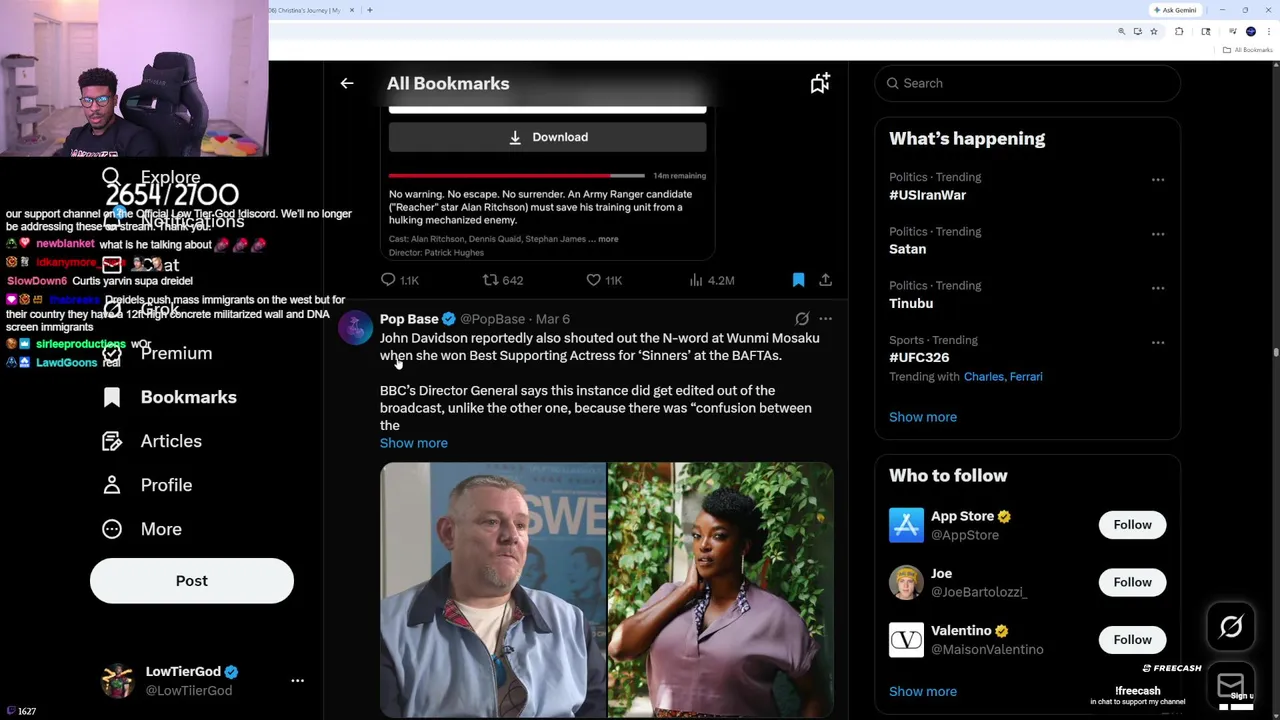Open the #USIranWar trending topic

[x=927, y=195]
